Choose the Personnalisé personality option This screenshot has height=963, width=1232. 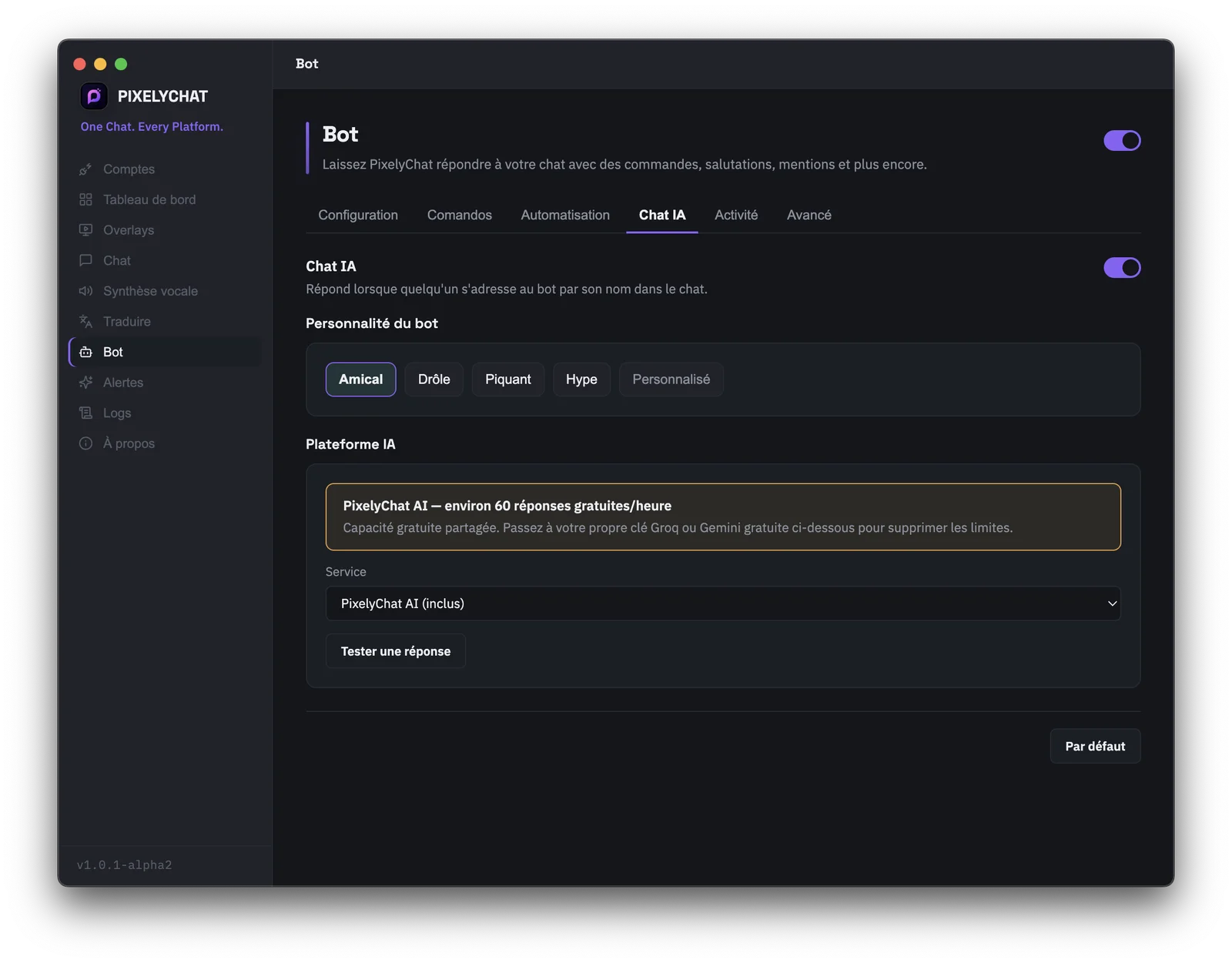(x=671, y=380)
